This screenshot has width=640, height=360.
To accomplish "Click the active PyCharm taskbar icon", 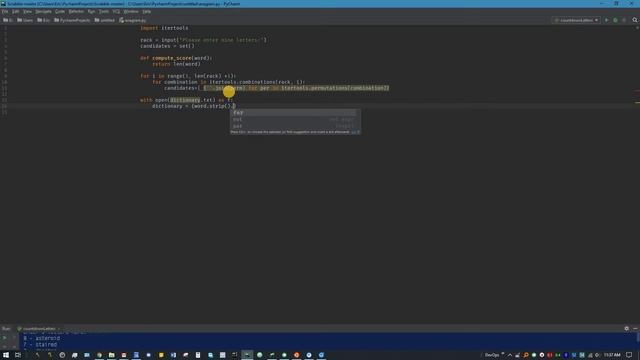I will click(x=247, y=355).
